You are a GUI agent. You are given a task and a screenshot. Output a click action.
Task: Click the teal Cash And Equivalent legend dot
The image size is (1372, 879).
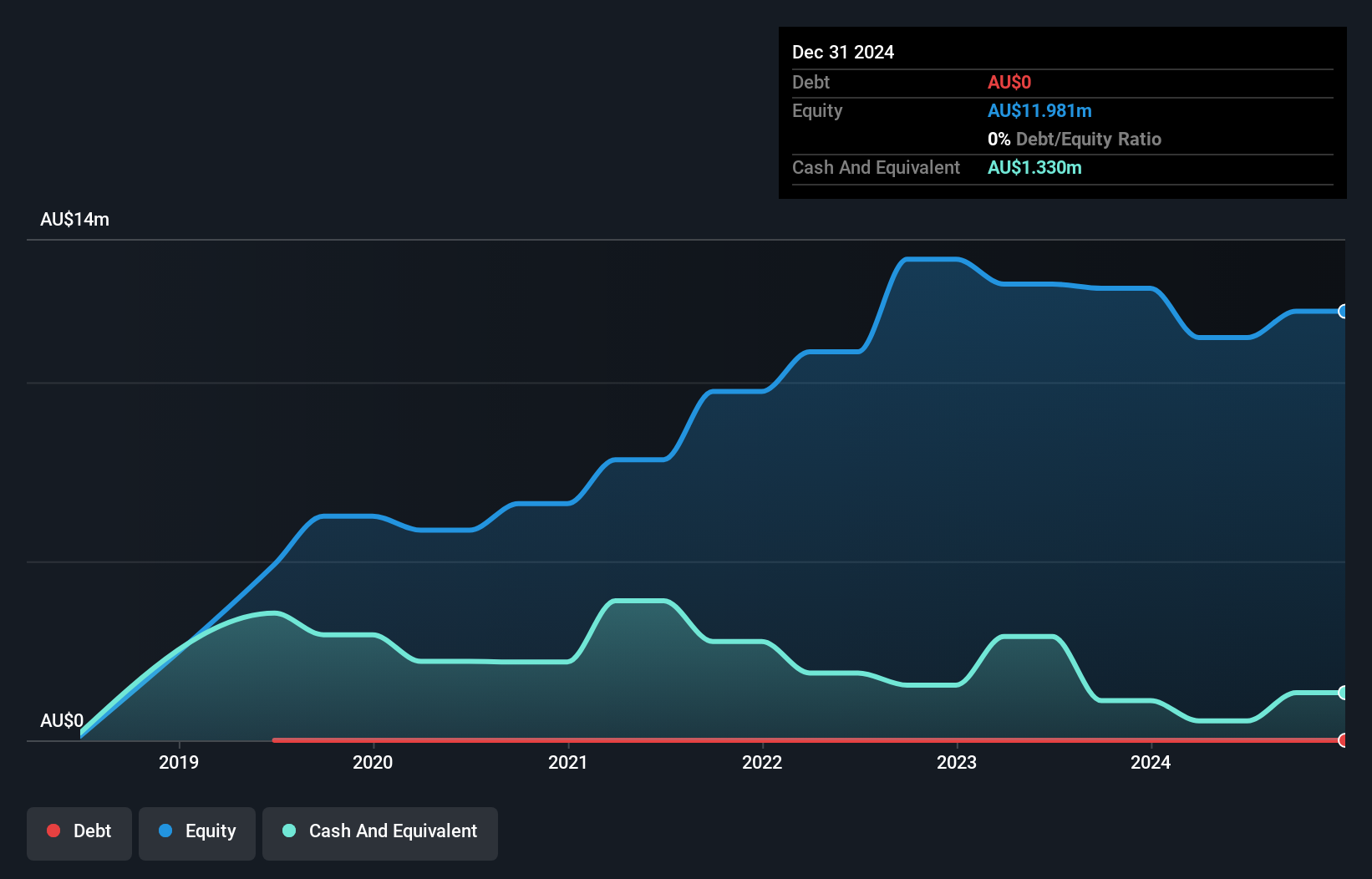(289, 831)
